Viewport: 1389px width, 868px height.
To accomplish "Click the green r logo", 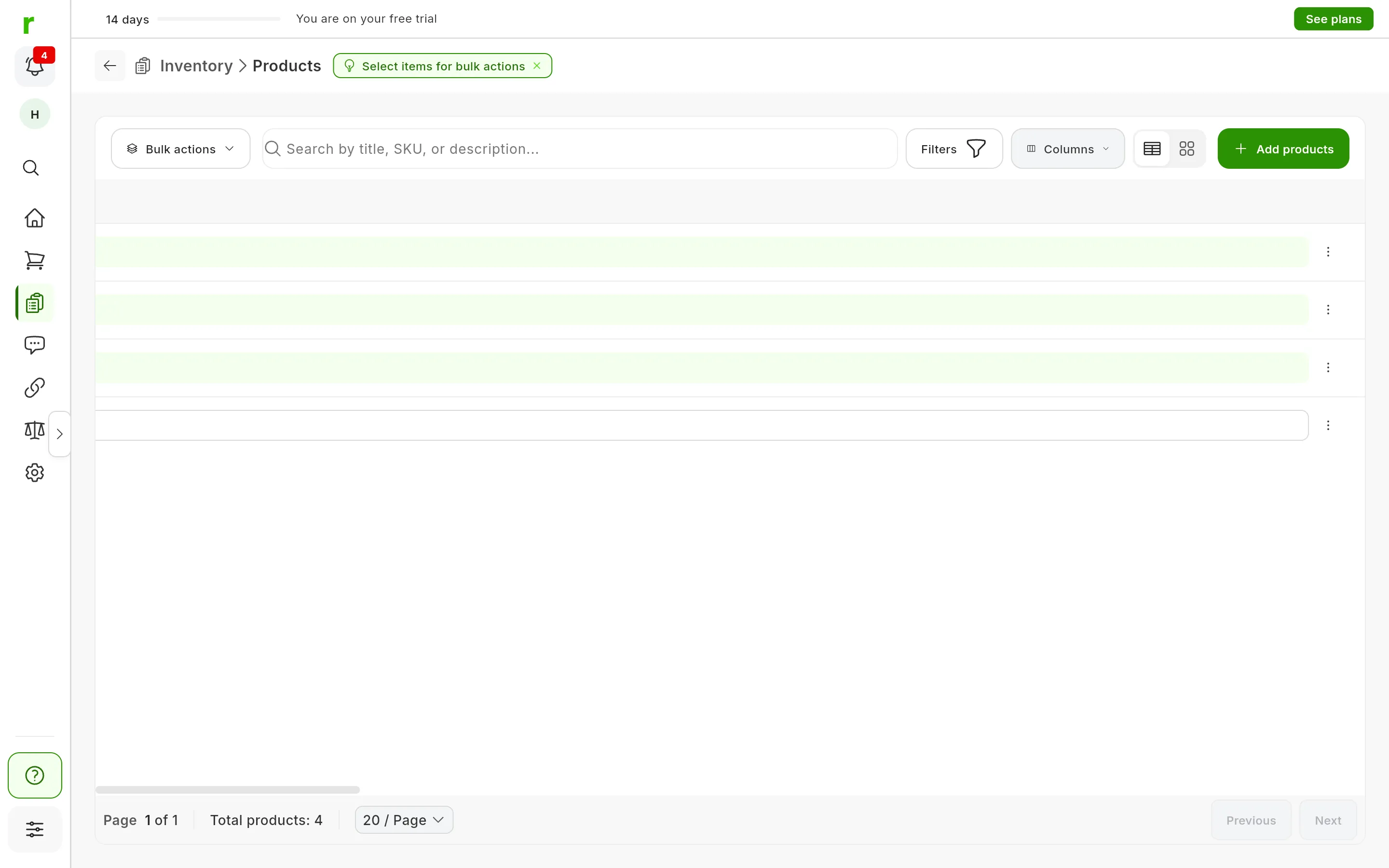I will [28, 25].
